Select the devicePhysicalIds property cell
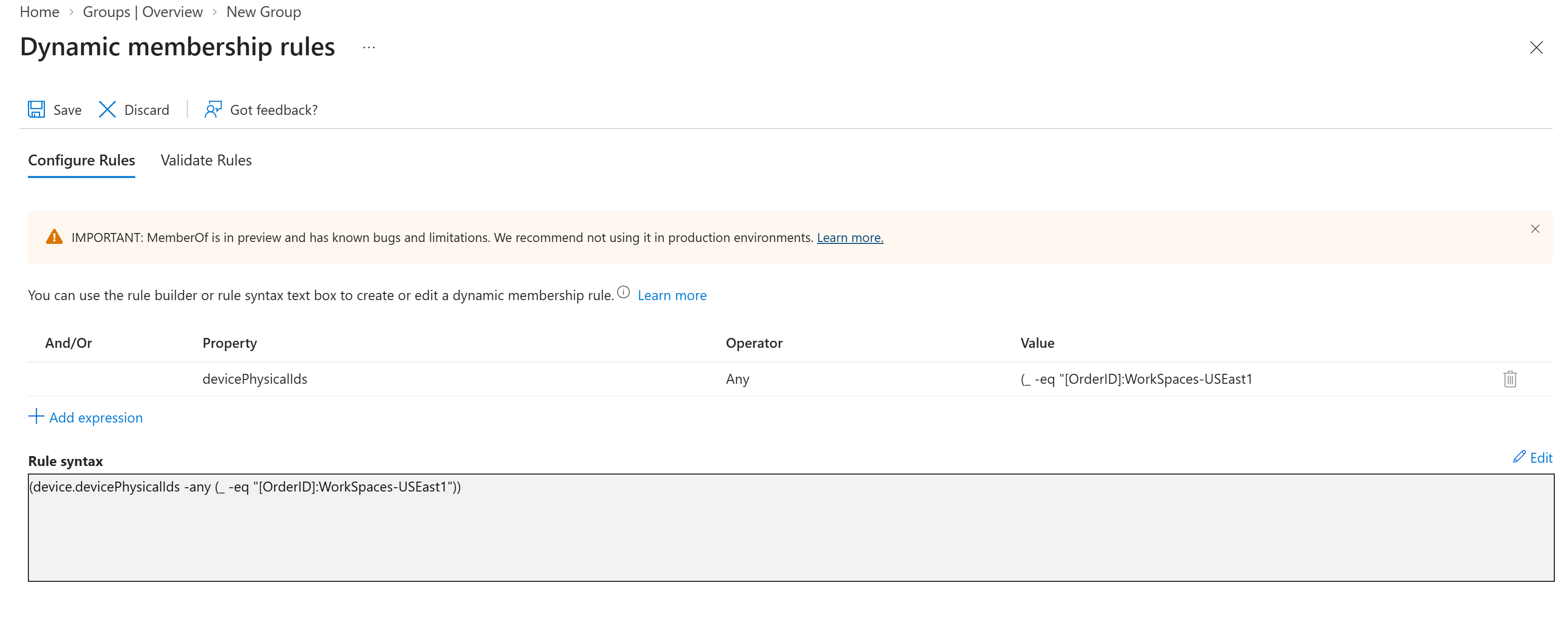Viewport: 1568px width, 630px height. coord(254,380)
